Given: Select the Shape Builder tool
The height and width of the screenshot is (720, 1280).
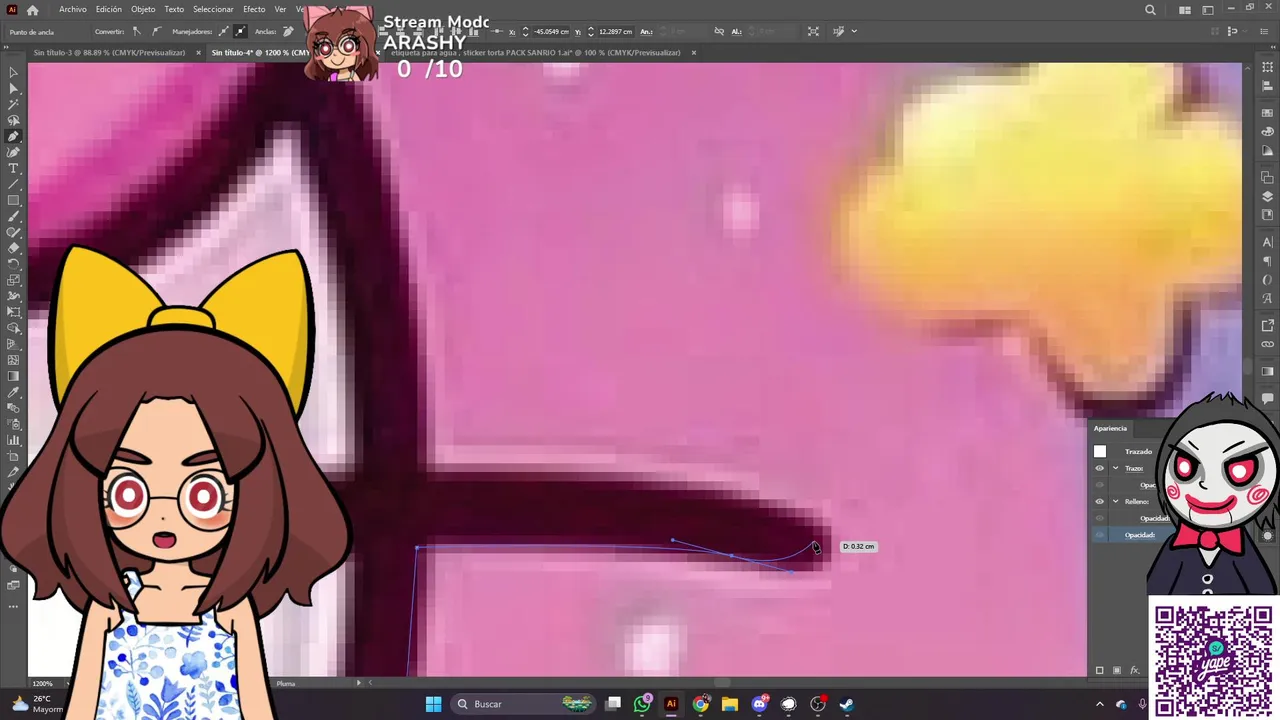Looking at the screenshot, I should click(x=13, y=329).
